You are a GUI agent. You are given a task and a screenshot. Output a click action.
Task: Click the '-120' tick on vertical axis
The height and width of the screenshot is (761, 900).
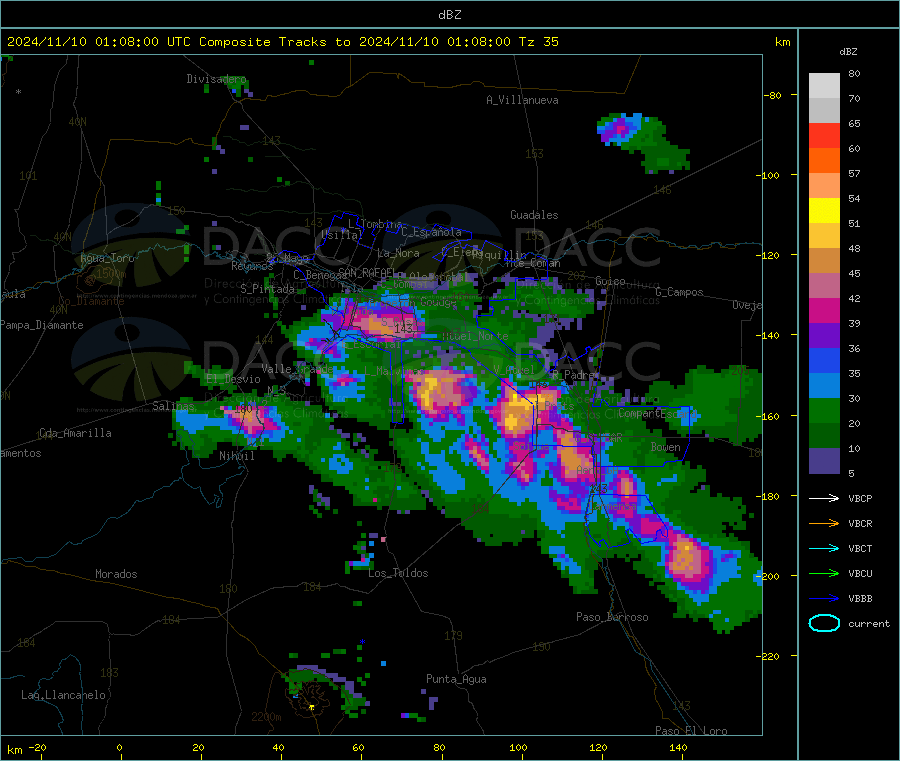[770, 255]
